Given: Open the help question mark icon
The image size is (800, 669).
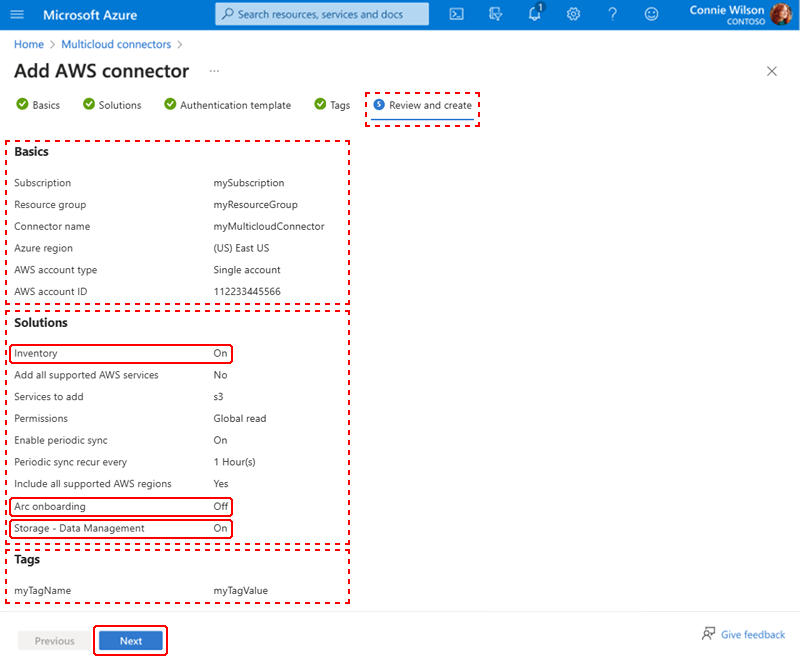Looking at the screenshot, I should coord(612,14).
